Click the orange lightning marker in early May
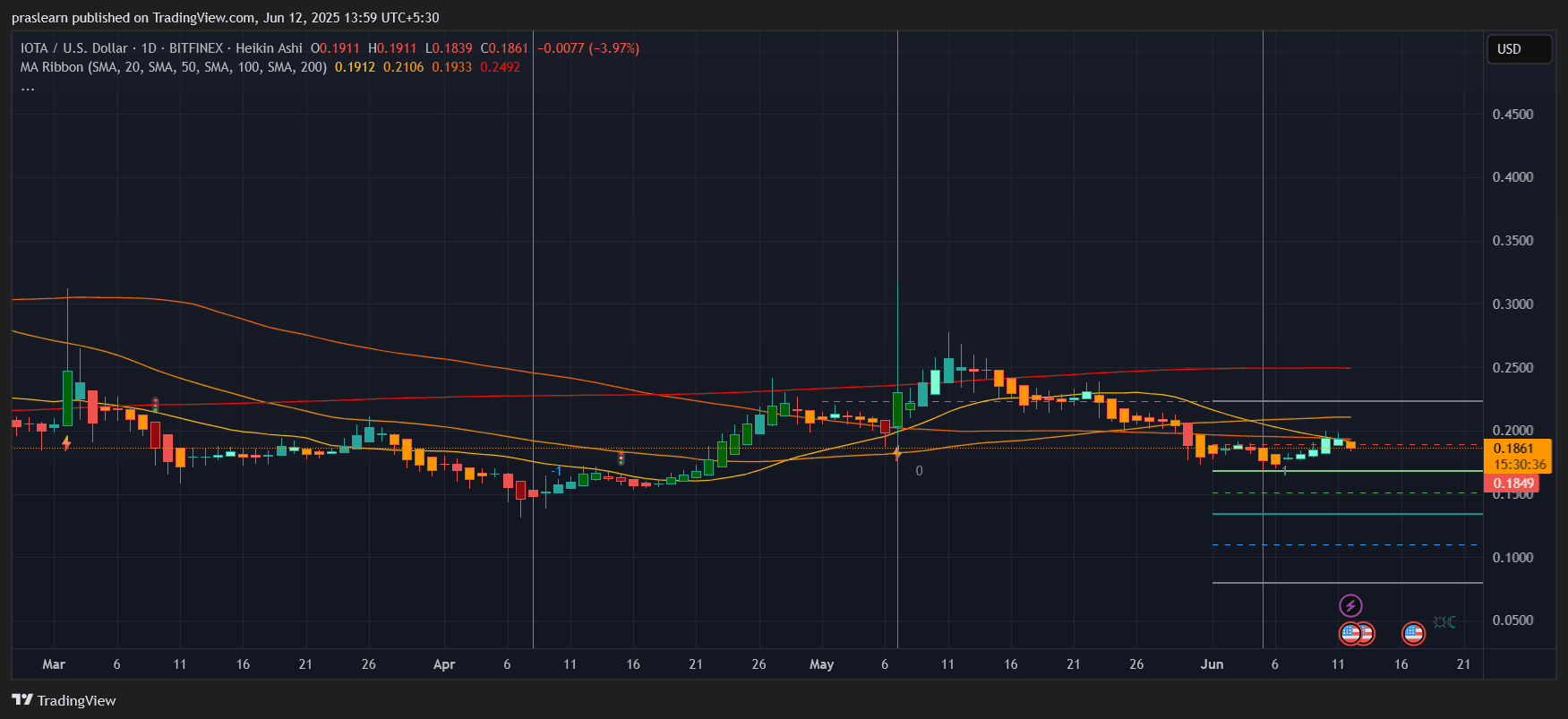1568x719 pixels. tap(897, 454)
